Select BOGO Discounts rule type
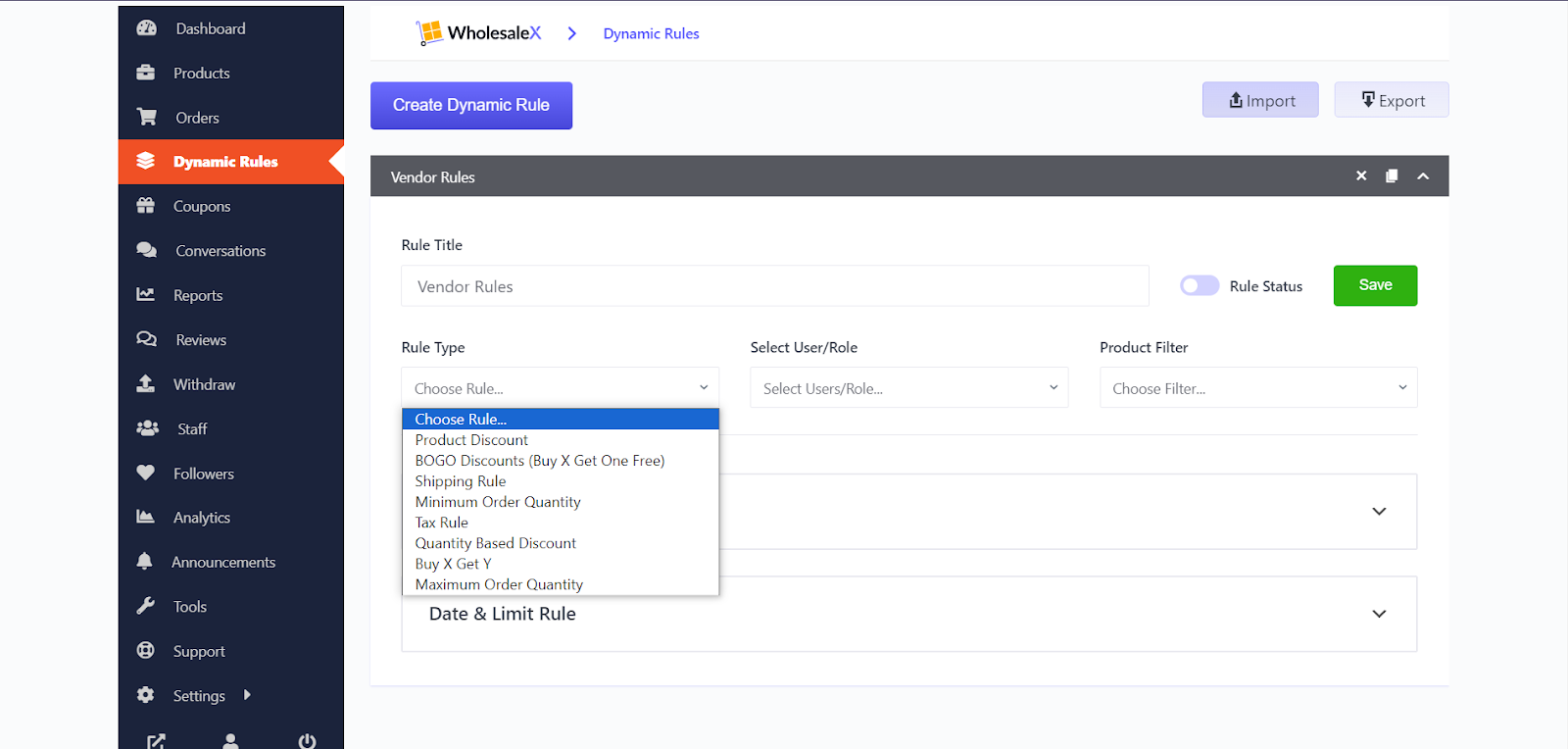The width and height of the screenshot is (1568, 749). (561, 461)
